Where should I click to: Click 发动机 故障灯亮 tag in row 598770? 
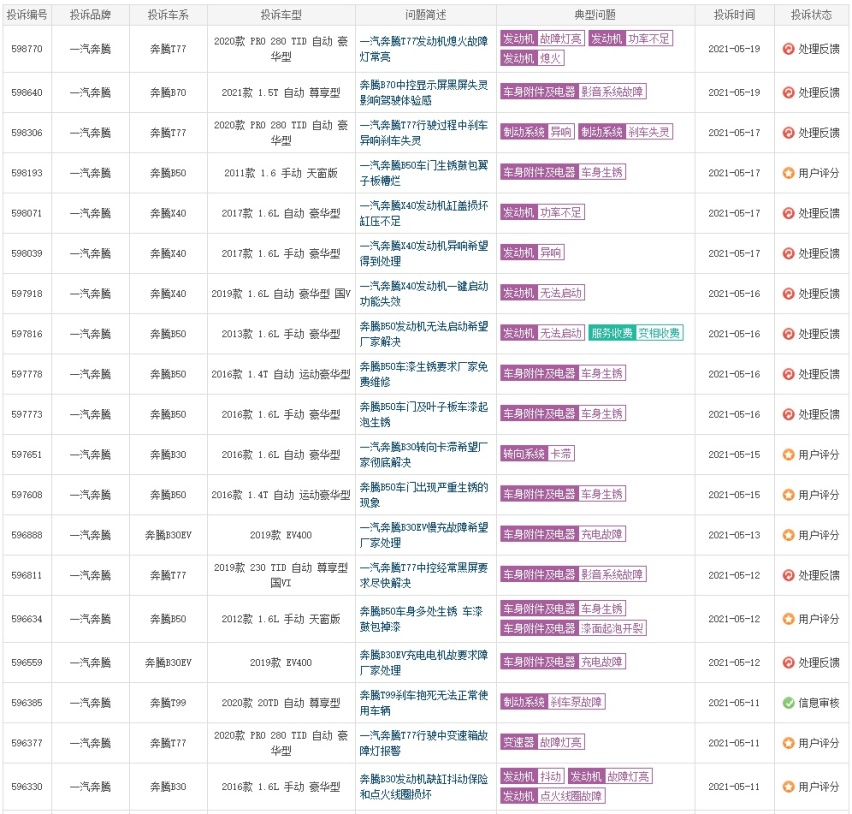pos(542,39)
